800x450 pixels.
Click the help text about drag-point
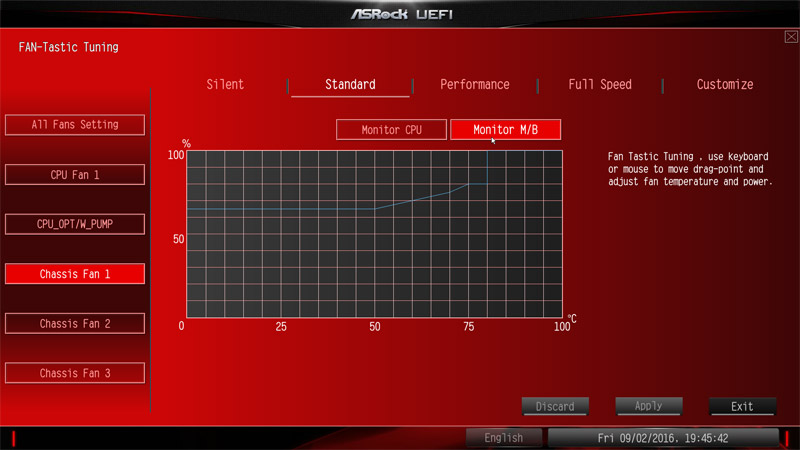tap(690, 169)
